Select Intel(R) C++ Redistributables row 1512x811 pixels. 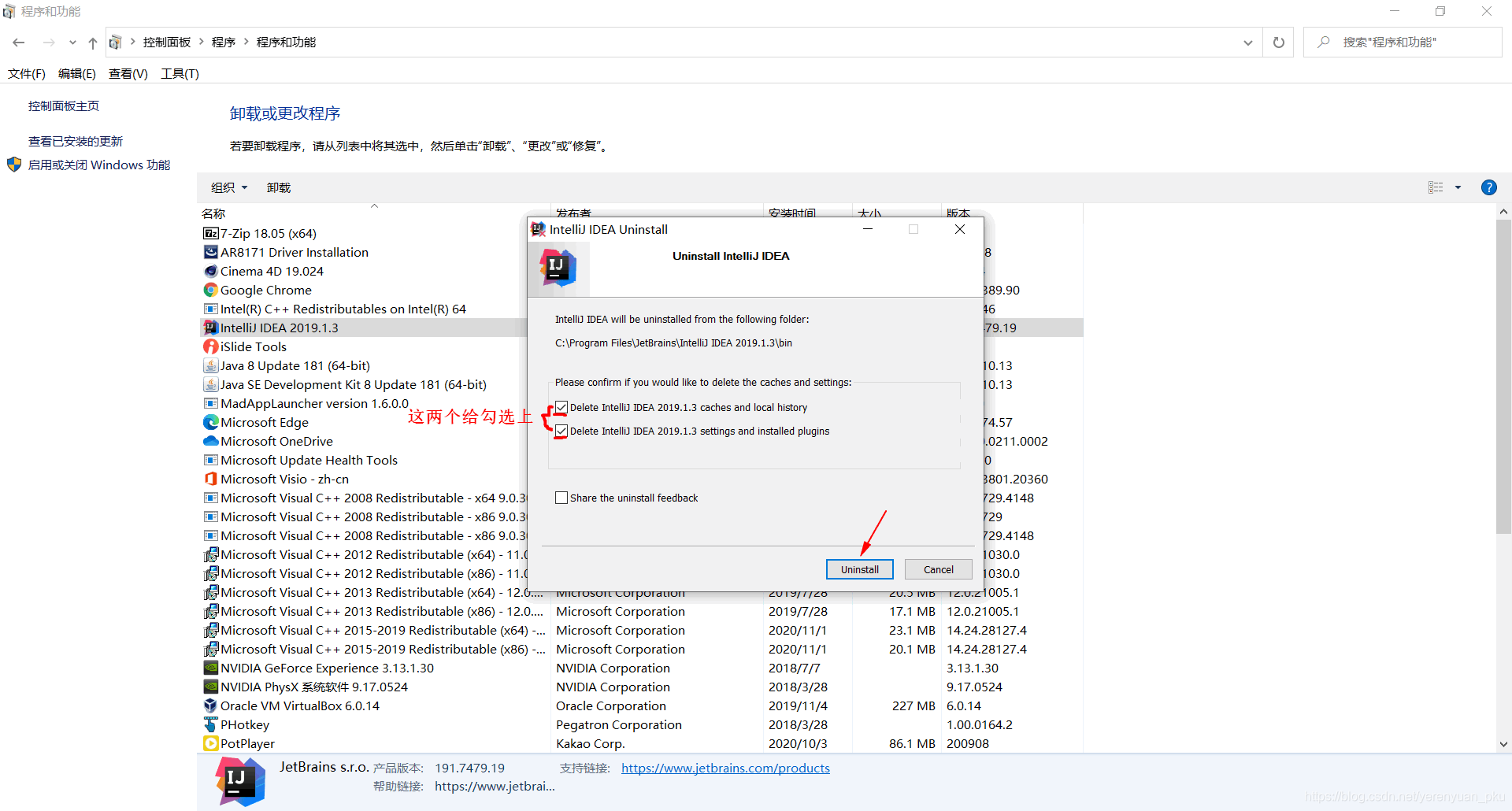(x=364, y=309)
